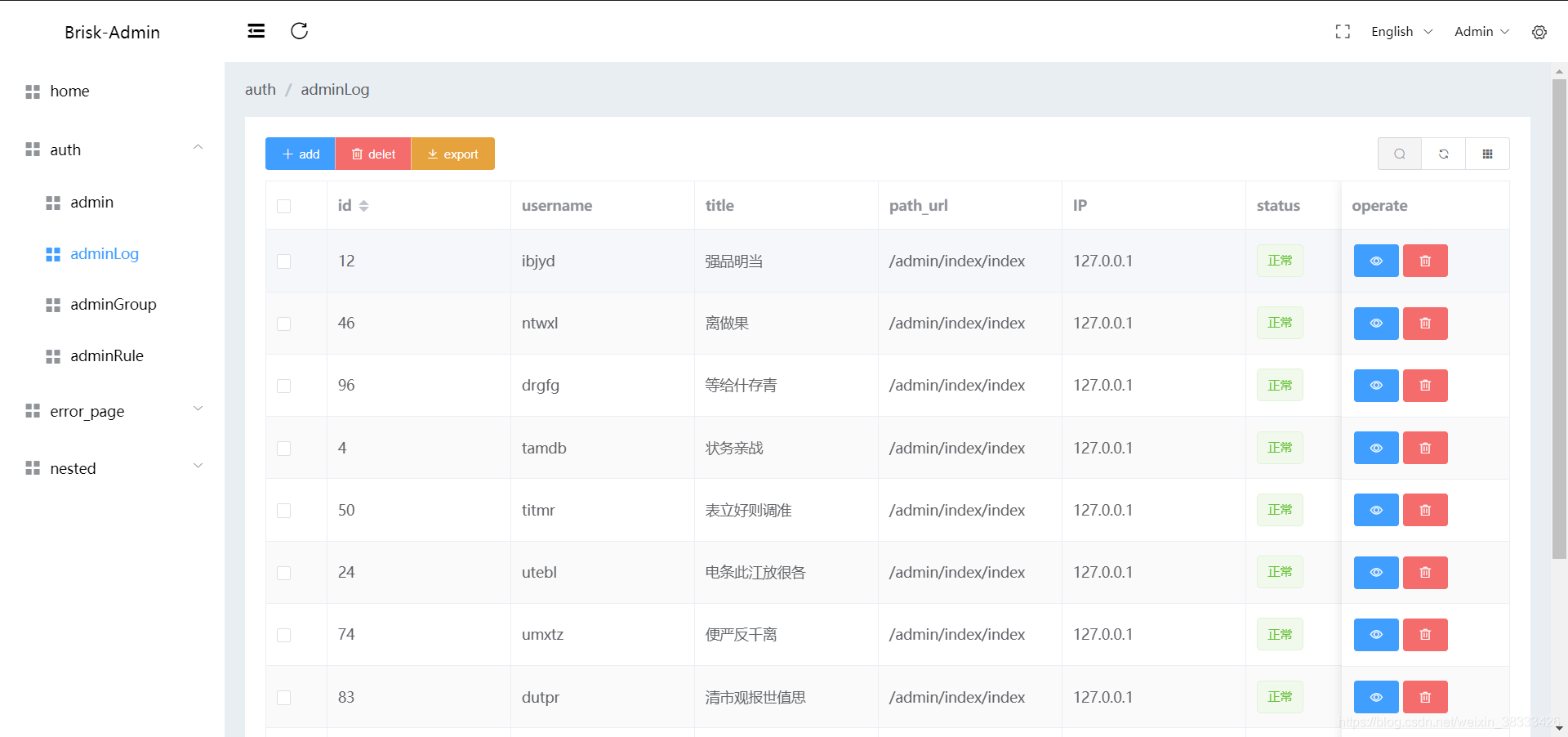
Task: Check the row with id 74
Action: tap(284, 635)
